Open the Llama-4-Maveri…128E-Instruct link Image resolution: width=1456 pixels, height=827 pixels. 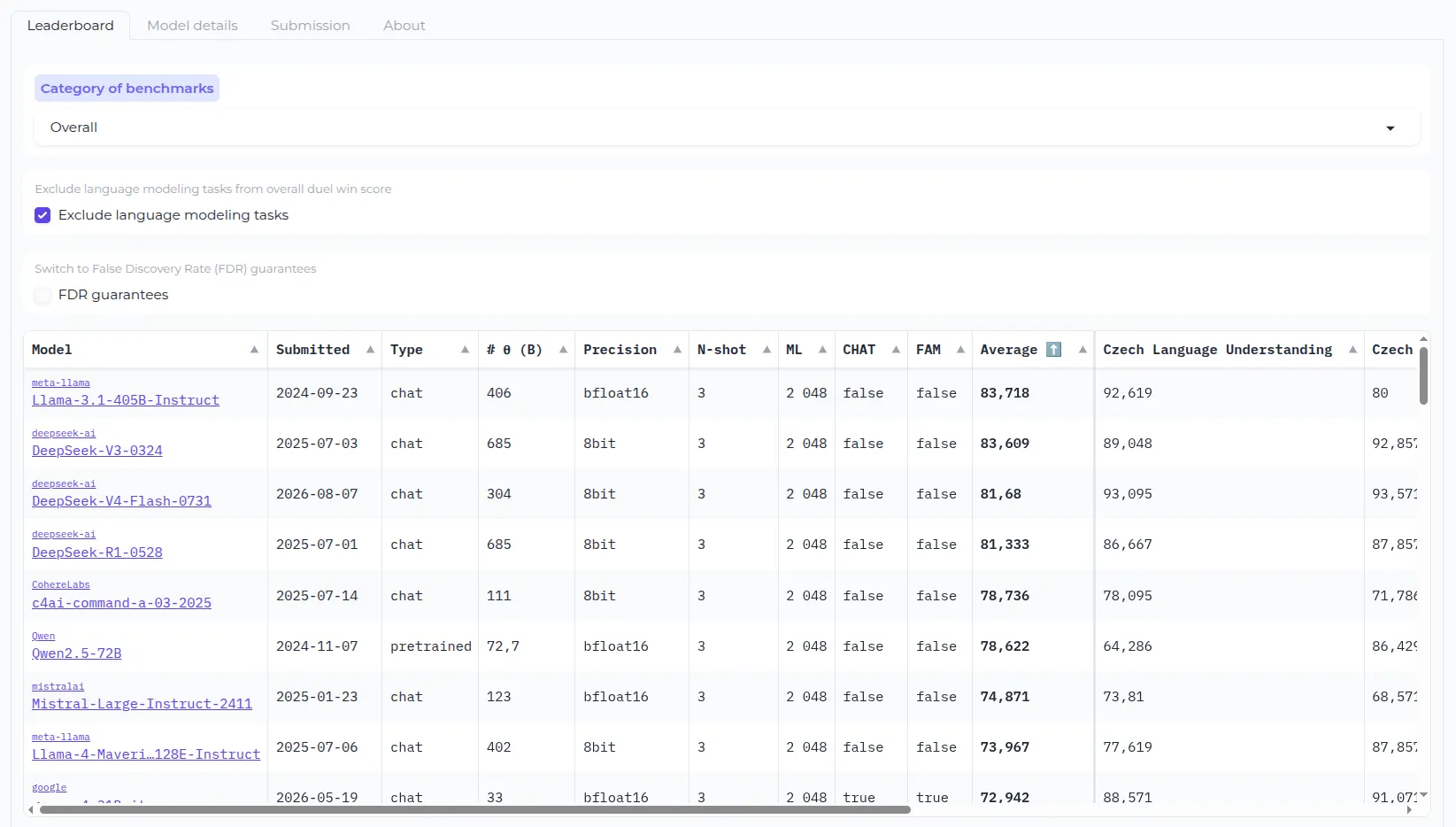[146, 754]
